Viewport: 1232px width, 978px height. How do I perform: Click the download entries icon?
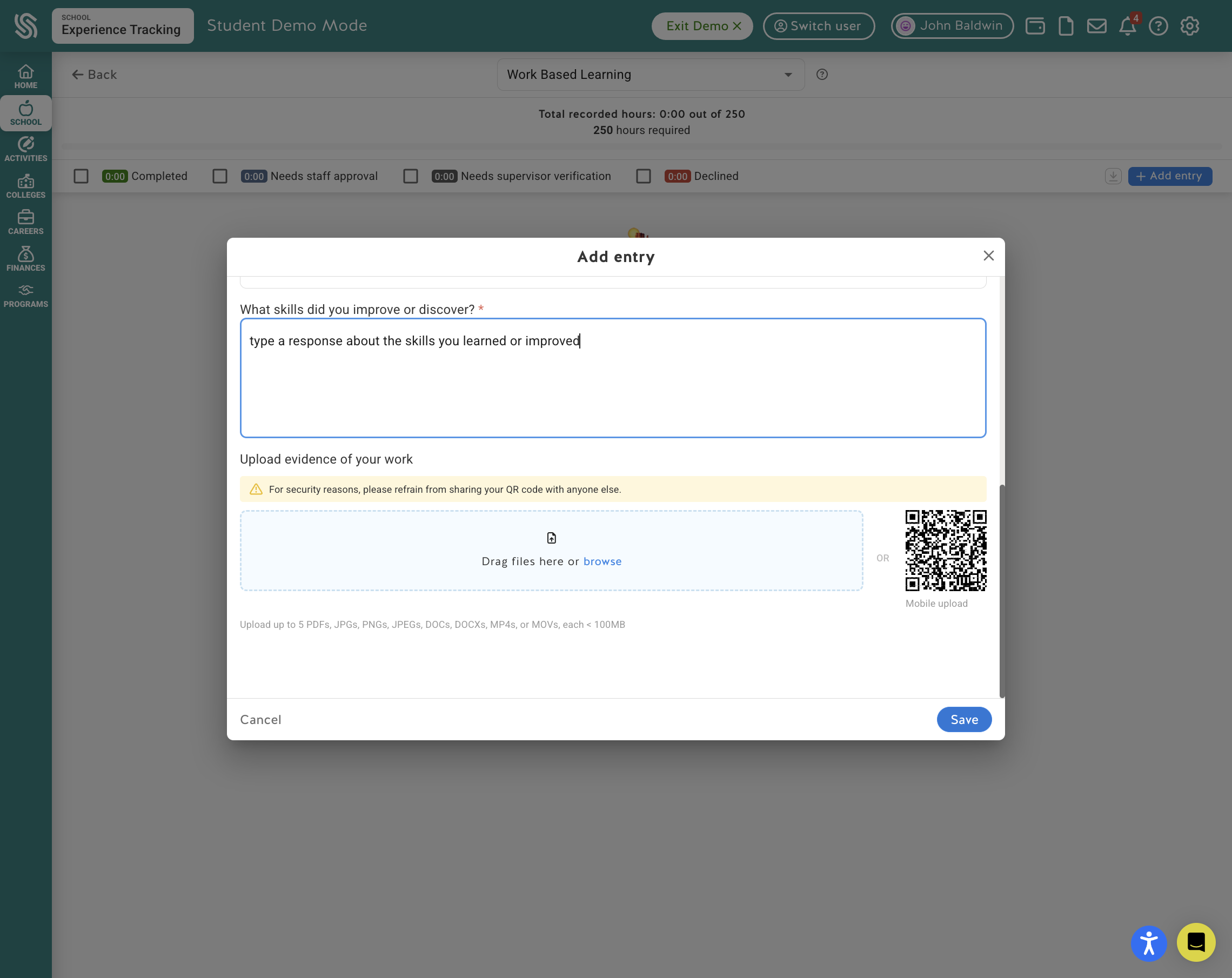pos(1113,176)
